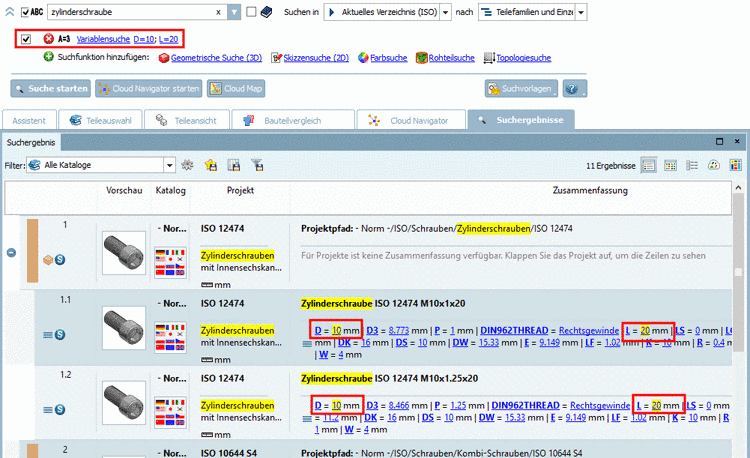Click the Suche starten button
Screen dimensions: 750x458
(51, 88)
